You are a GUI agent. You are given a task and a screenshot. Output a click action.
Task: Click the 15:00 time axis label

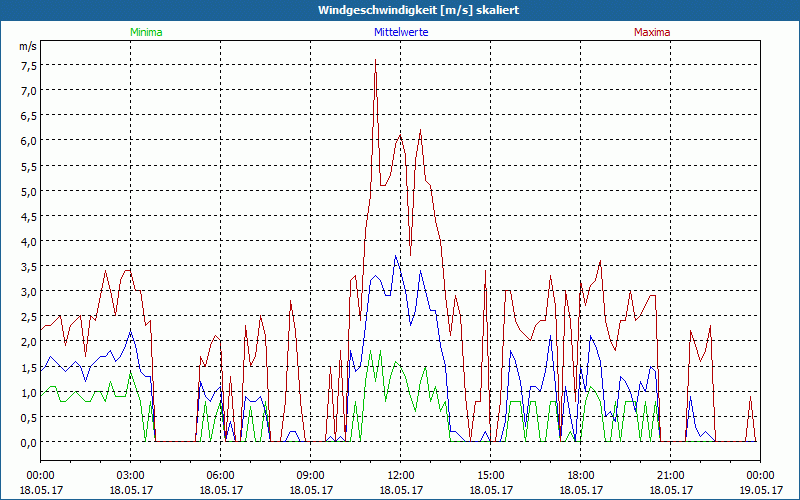tap(491, 476)
